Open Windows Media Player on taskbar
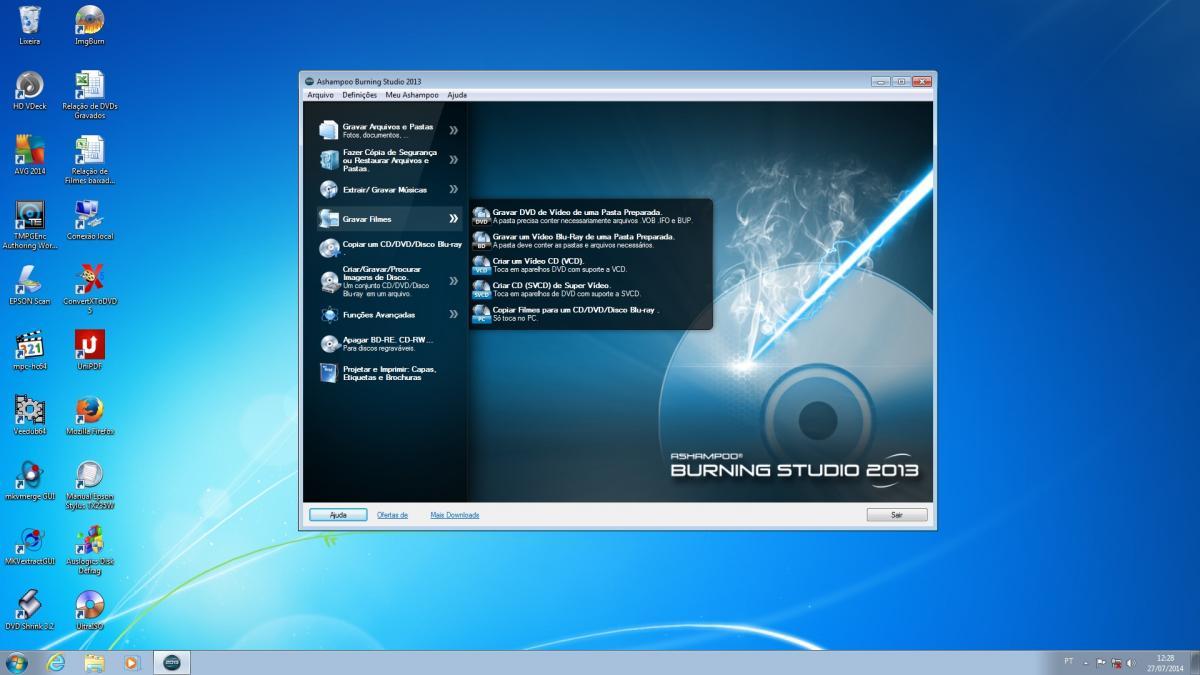The image size is (1200, 675). [131, 662]
